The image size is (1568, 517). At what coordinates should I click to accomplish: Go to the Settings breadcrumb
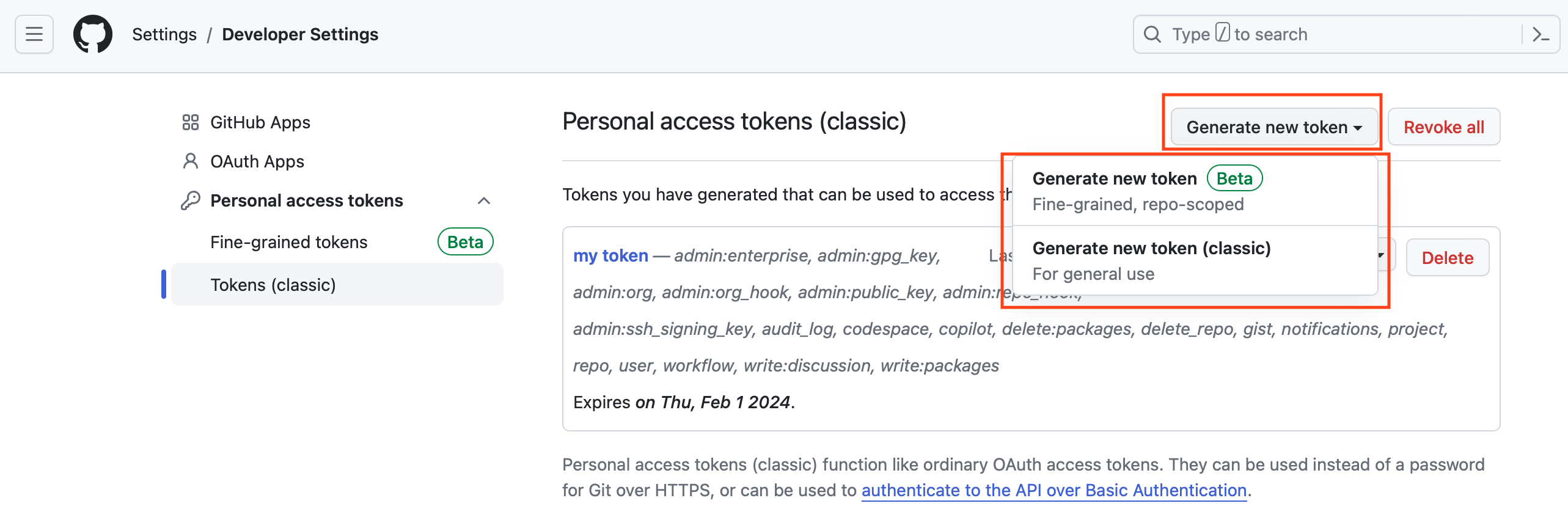164,34
